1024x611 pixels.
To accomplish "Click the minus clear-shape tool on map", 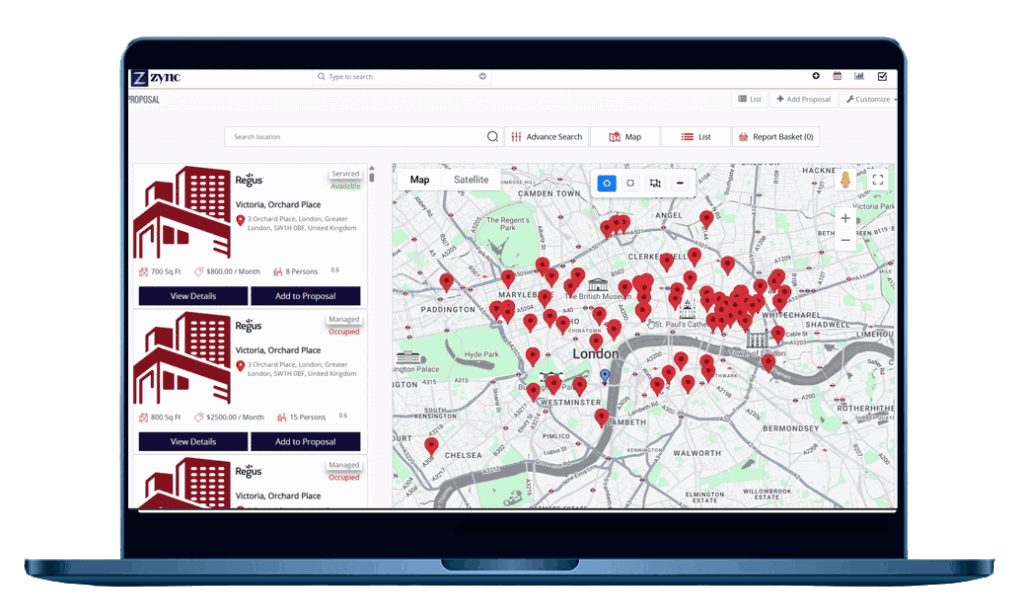I will pos(680,183).
